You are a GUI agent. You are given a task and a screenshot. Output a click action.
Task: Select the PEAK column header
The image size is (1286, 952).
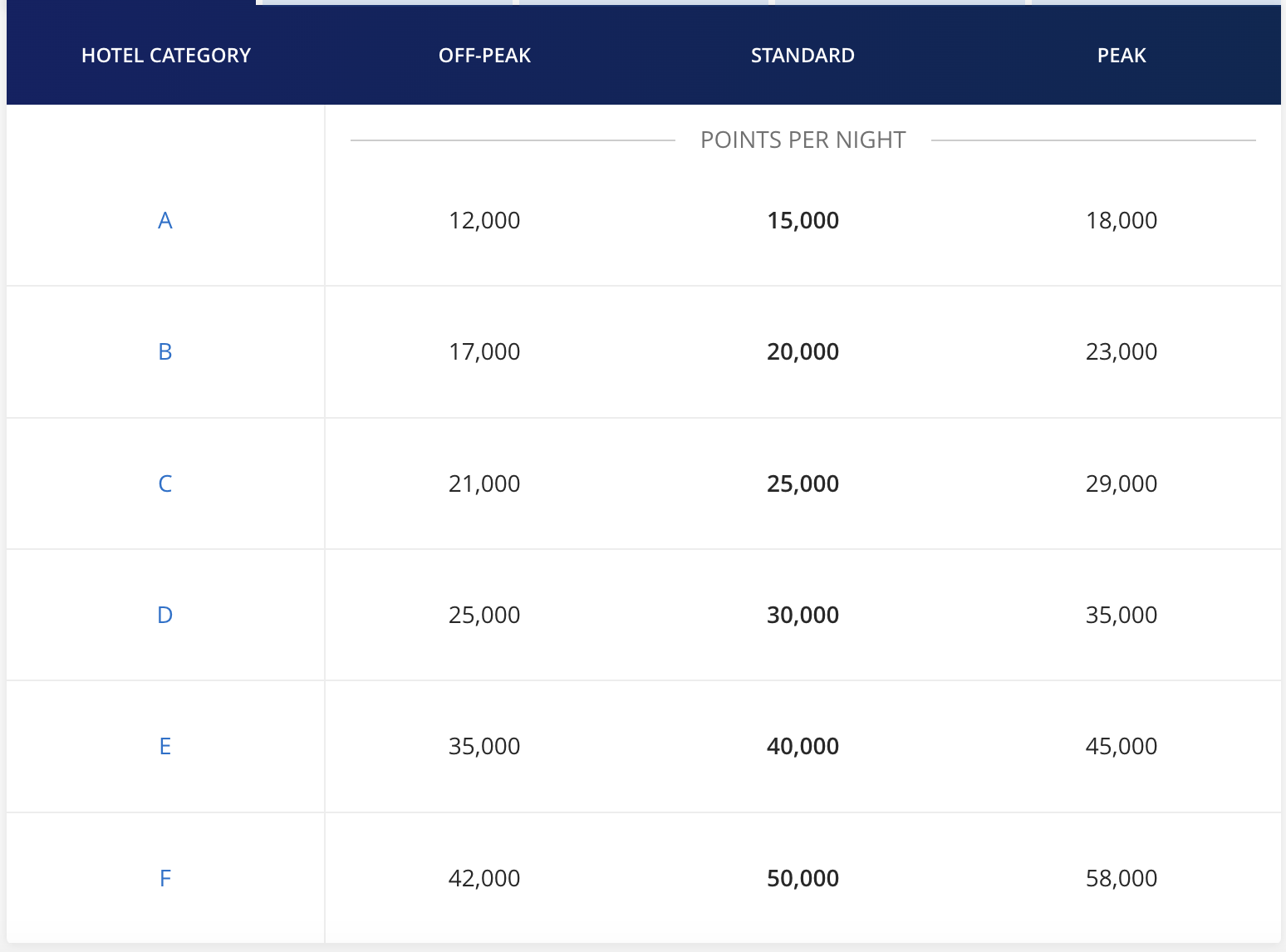tap(1122, 56)
